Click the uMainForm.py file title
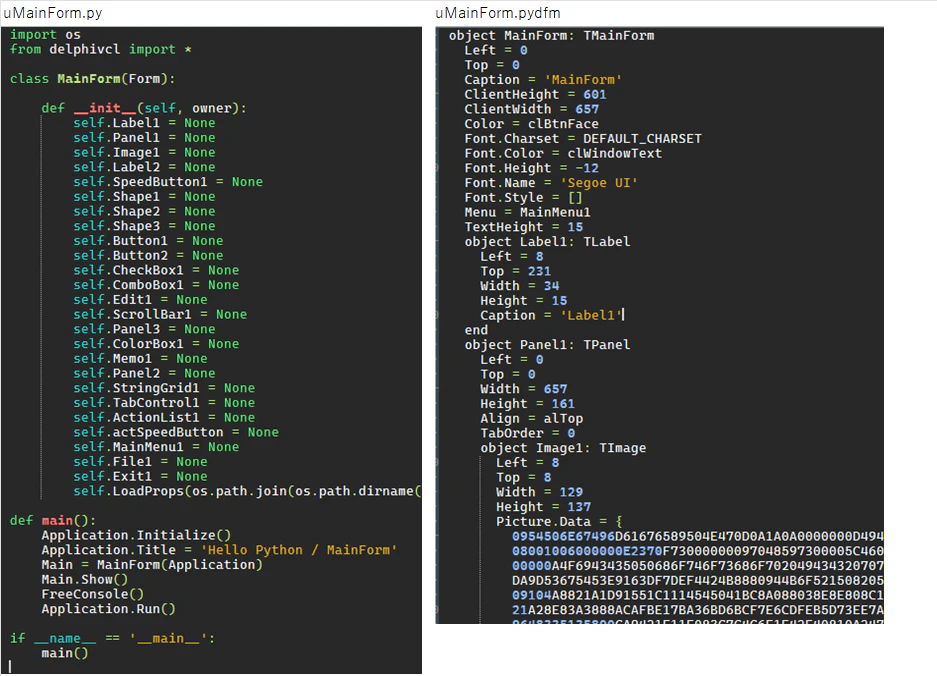Image resolution: width=937 pixels, height=676 pixels. tap(53, 13)
